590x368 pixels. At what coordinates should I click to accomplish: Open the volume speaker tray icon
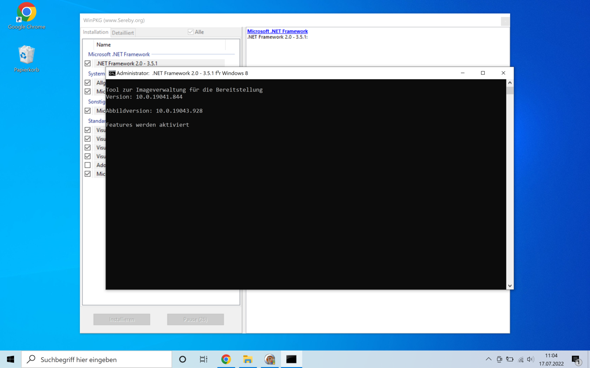531,359
